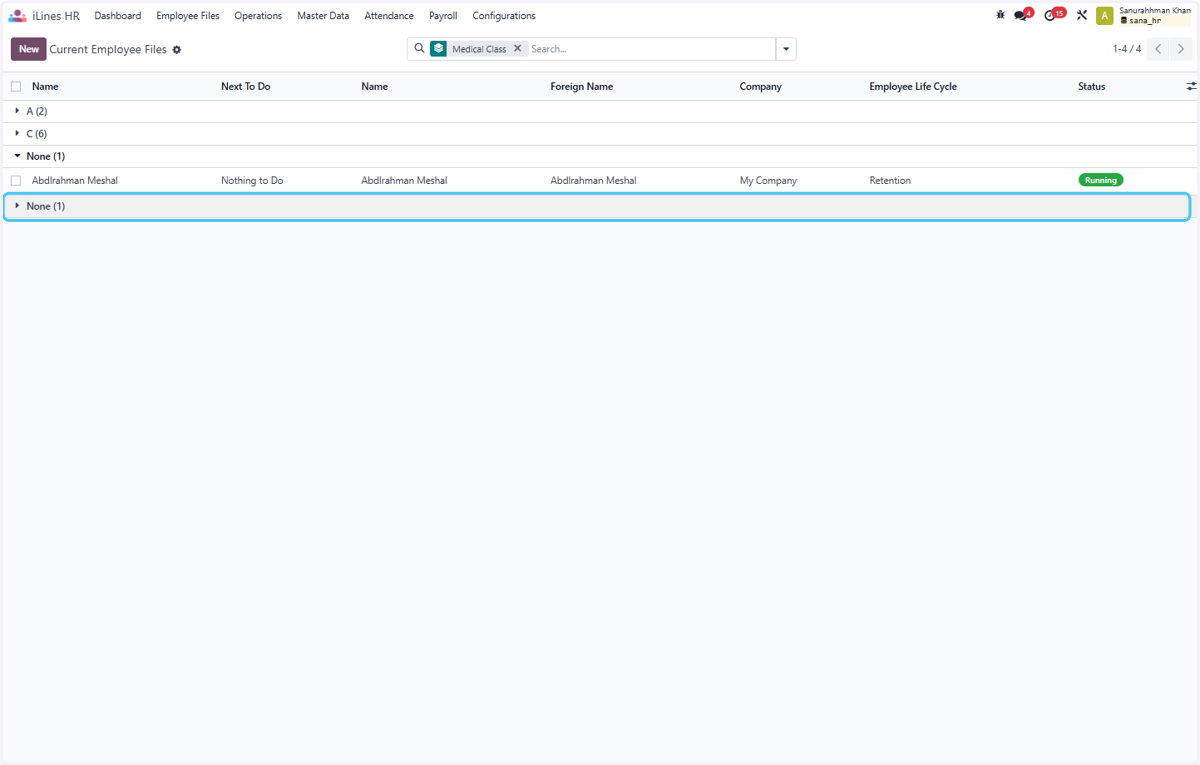Click the Current Employee Files breadcrumb title
The width and height of the screenshot is (1200, 765).
(x=108, y=49)
